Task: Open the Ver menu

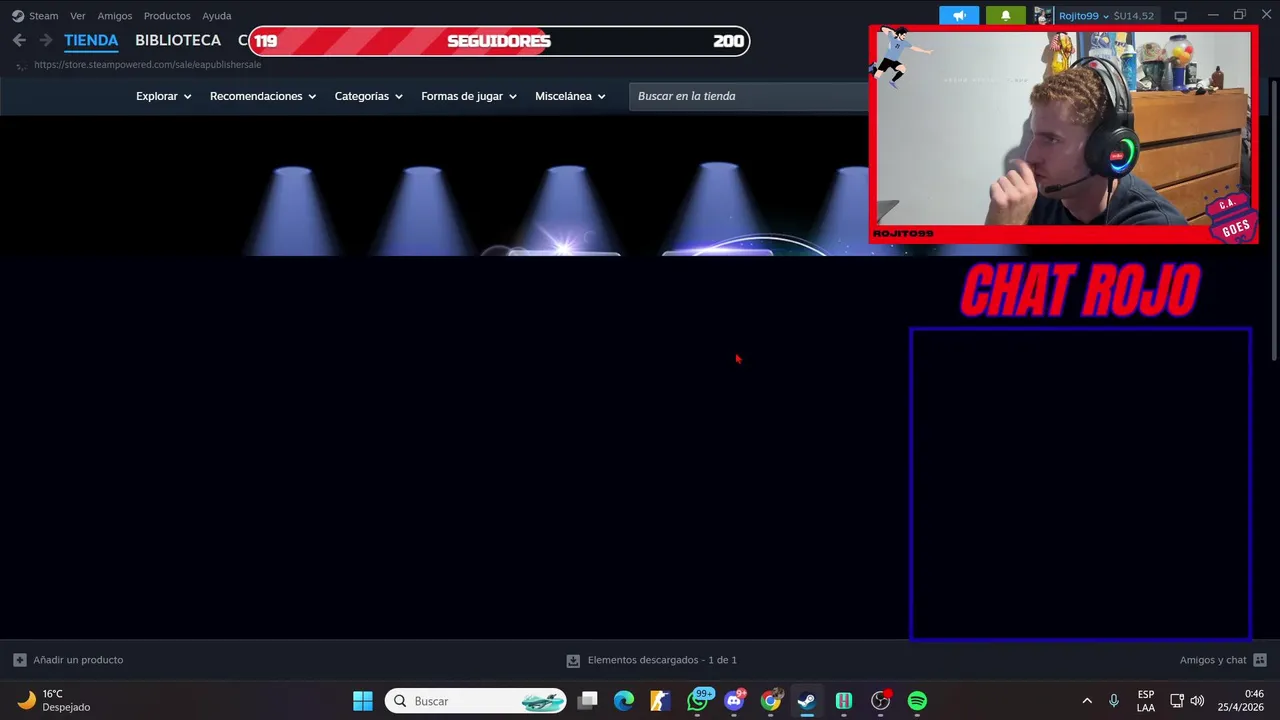Action: pos(77,16)
